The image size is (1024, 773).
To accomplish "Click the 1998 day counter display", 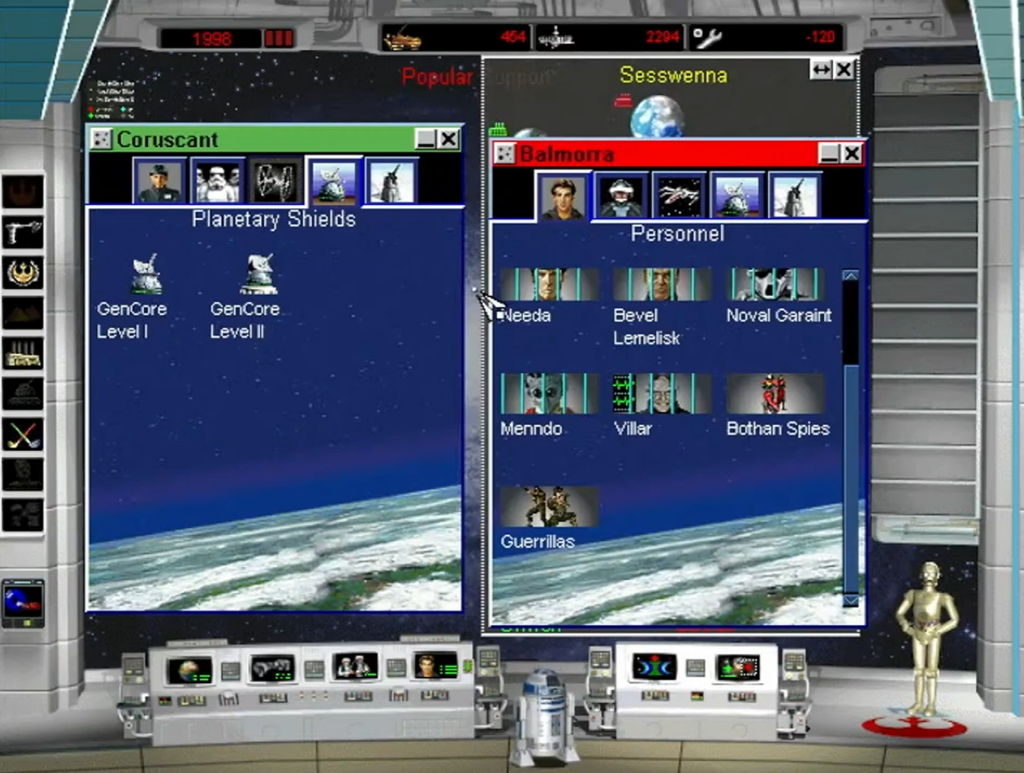I will point(212,39).
